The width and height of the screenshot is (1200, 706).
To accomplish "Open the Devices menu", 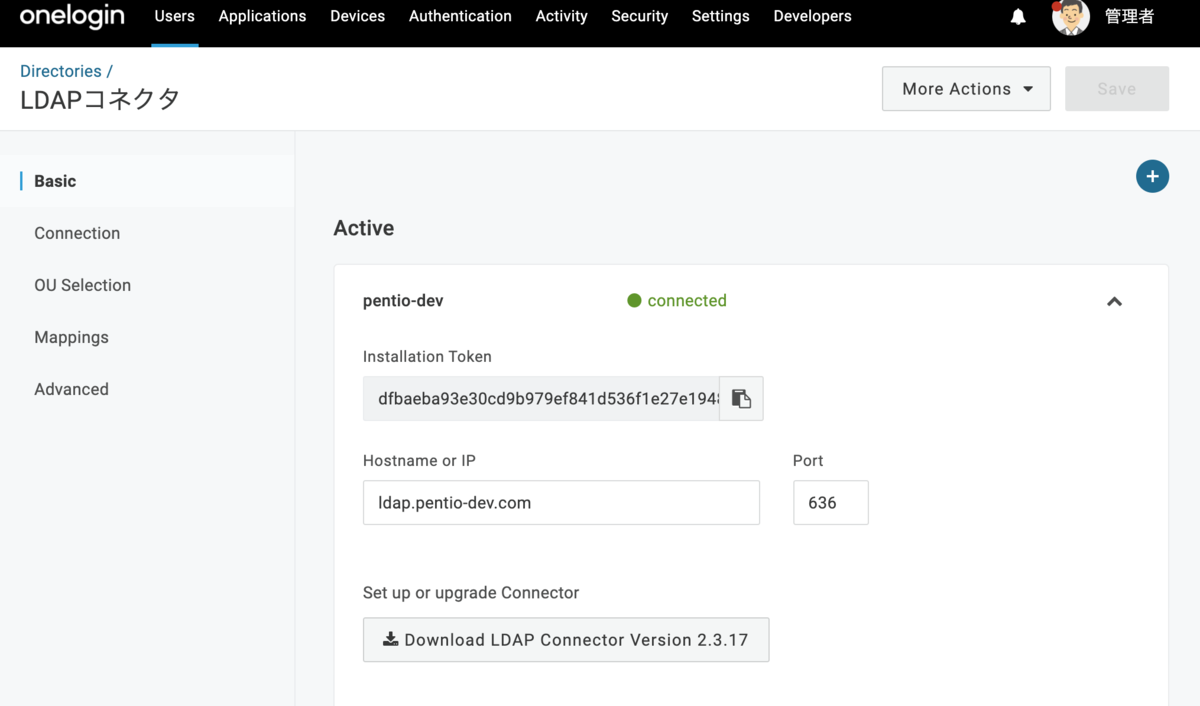I will 357,17.
